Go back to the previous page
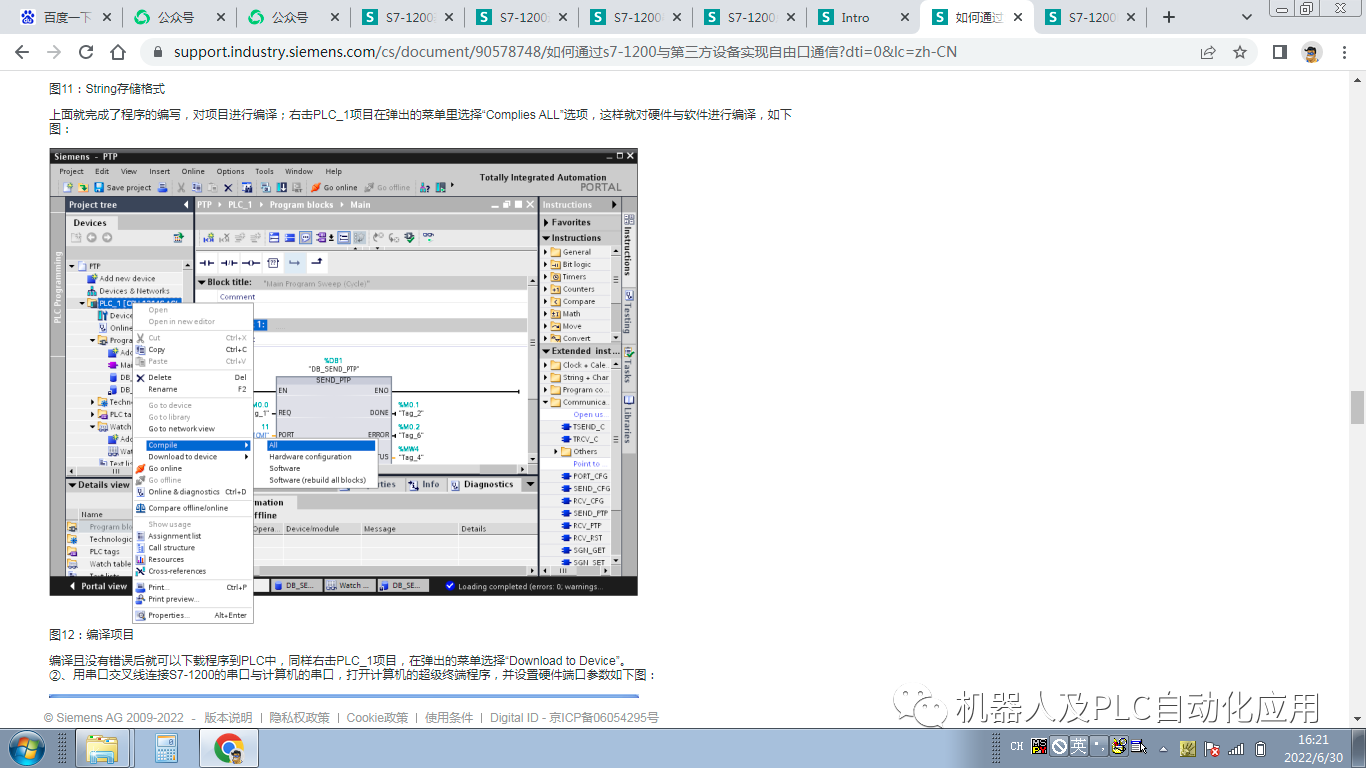The image size is (1366, 768). [24, 52]
